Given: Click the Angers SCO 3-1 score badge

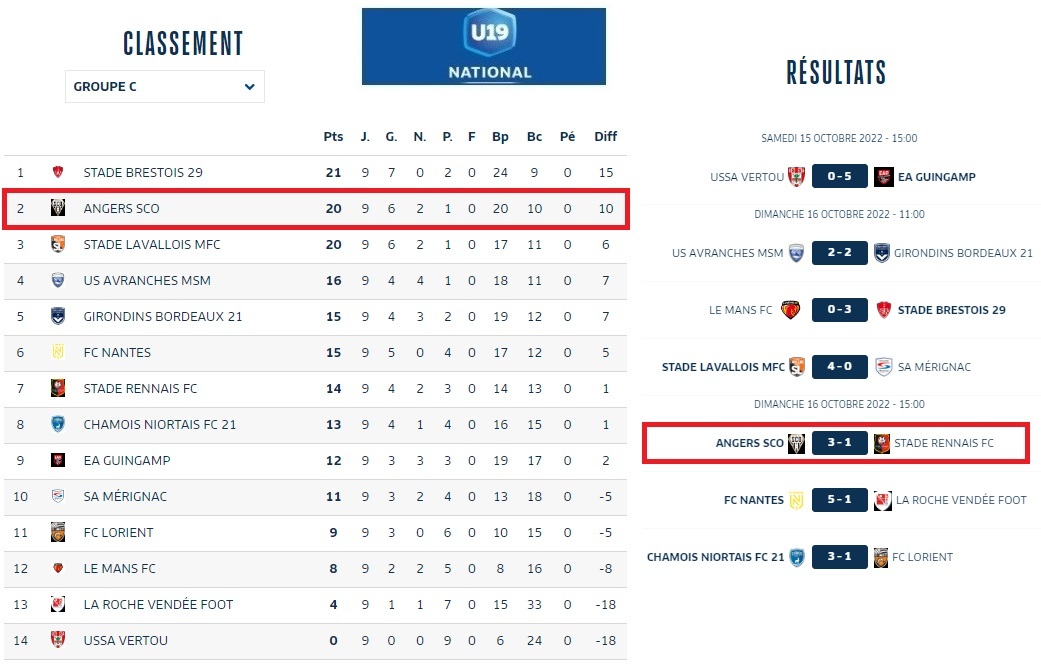Looking at the screenshot, I should point(840,443).
